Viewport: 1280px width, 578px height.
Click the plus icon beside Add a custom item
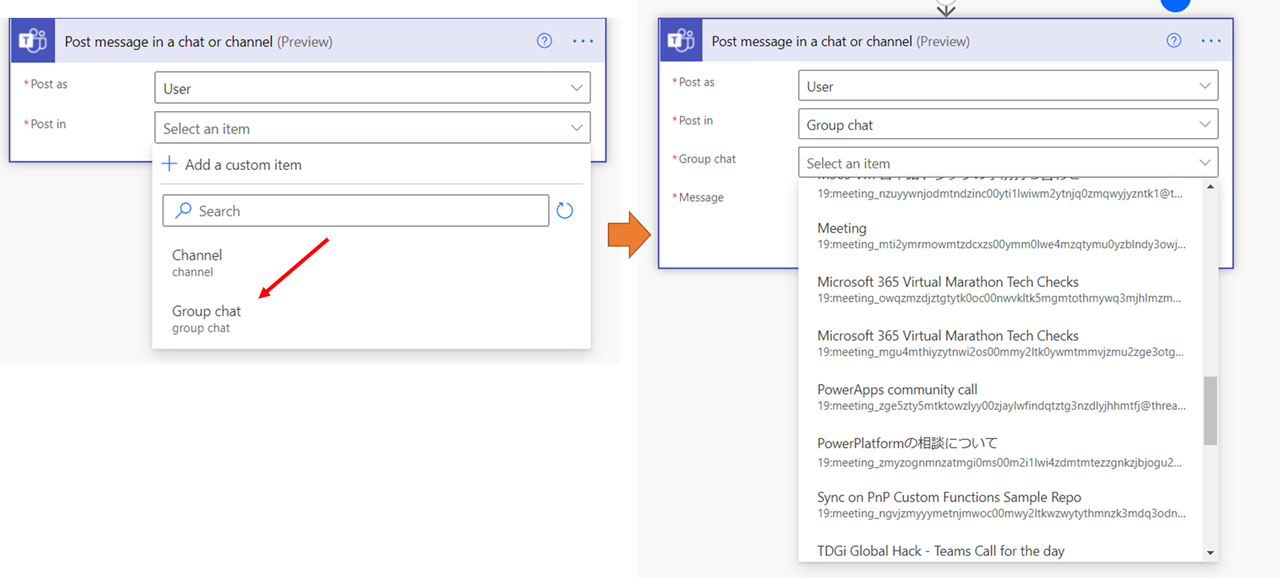pos(169,164)
